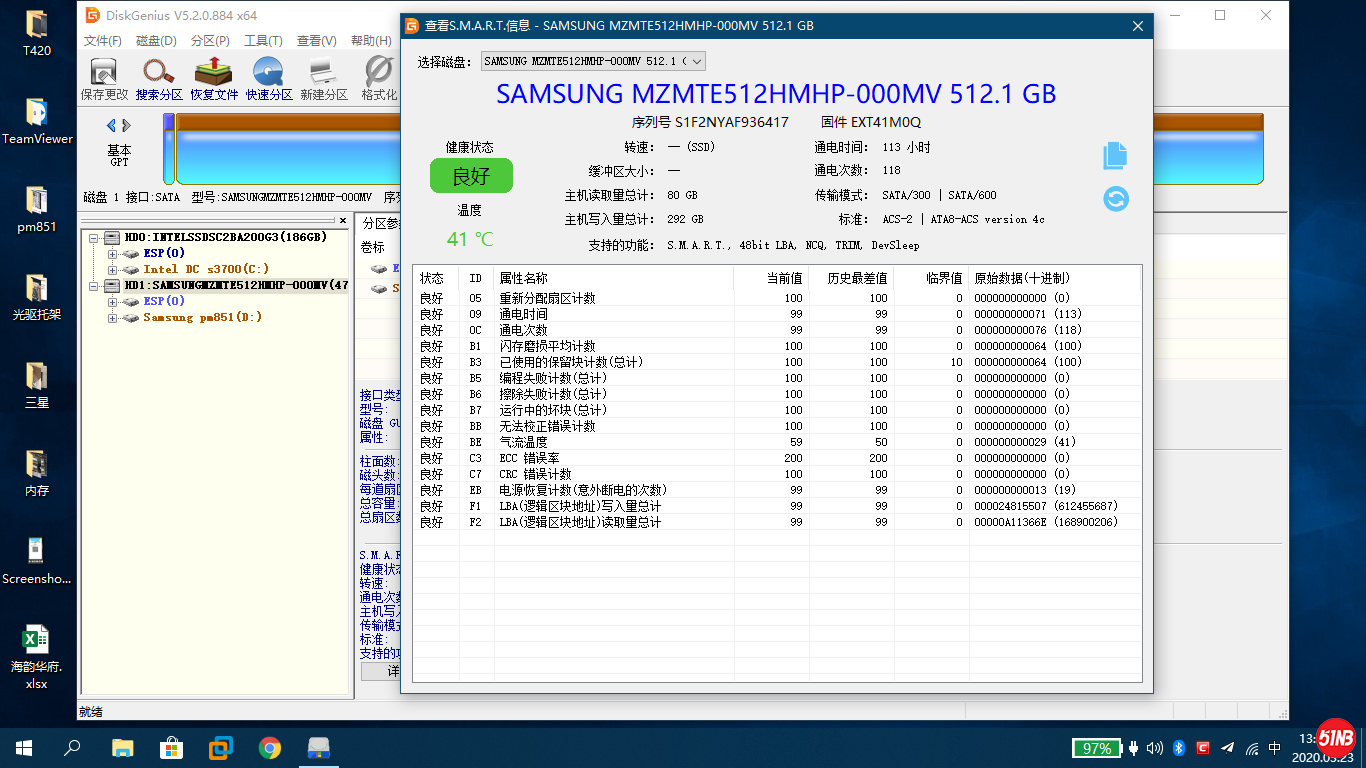The width and height of the screenshot is (1366, 768).
Task: Open Google Chrome from the taskbar
Action: click(x=269, y=748)
